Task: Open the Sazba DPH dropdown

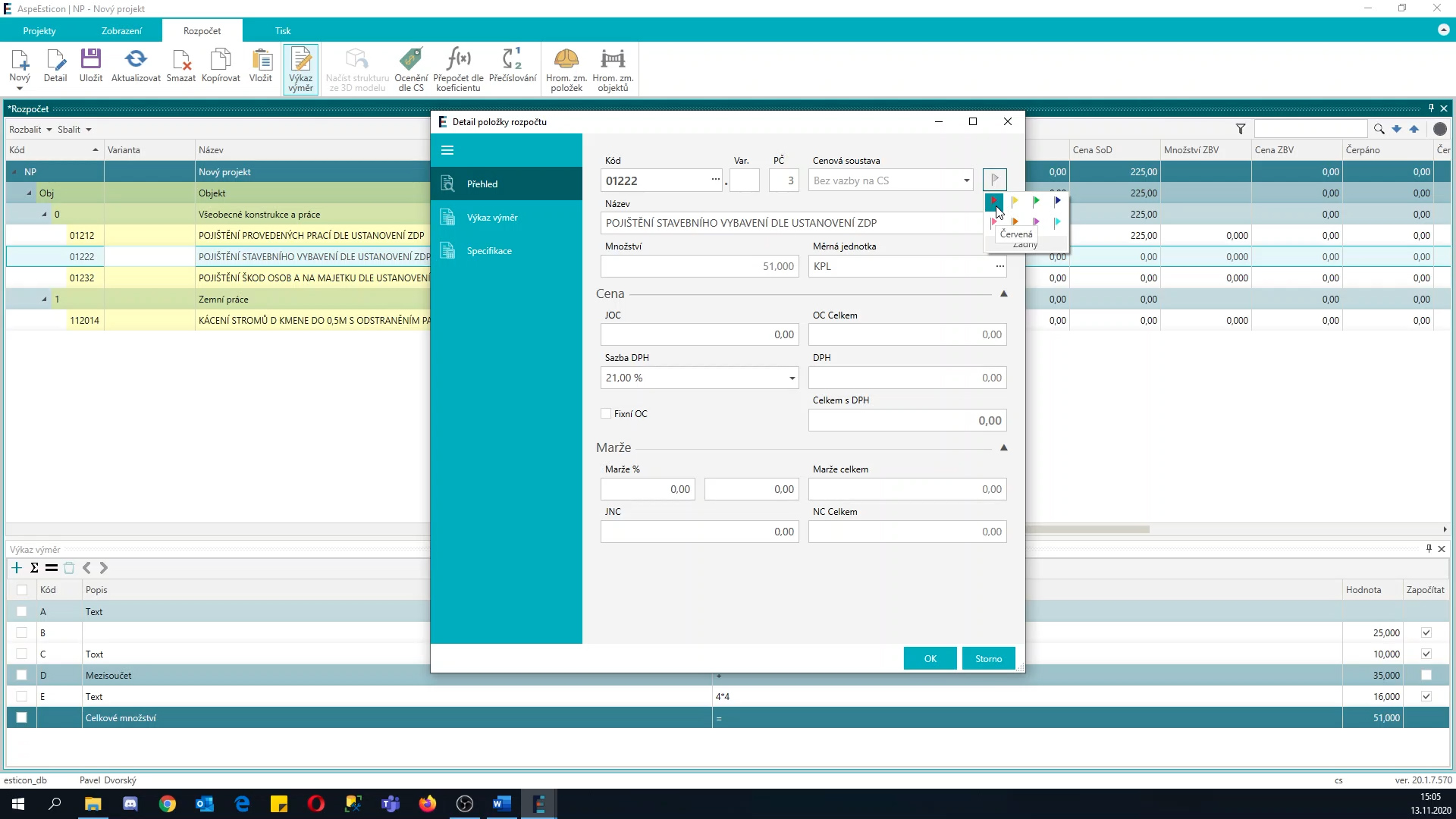Action: (x=792, y=378)
